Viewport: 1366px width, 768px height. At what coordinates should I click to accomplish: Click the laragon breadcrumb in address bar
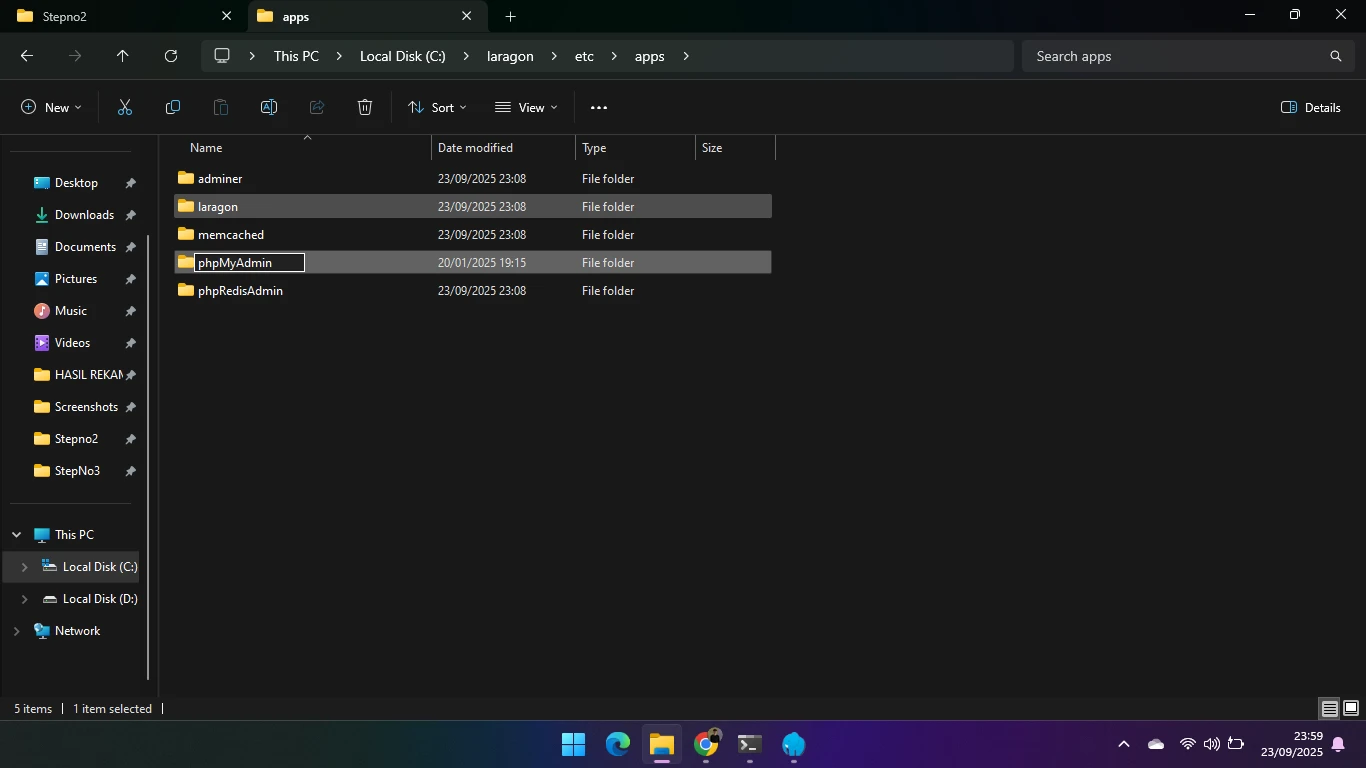[510, 56]
